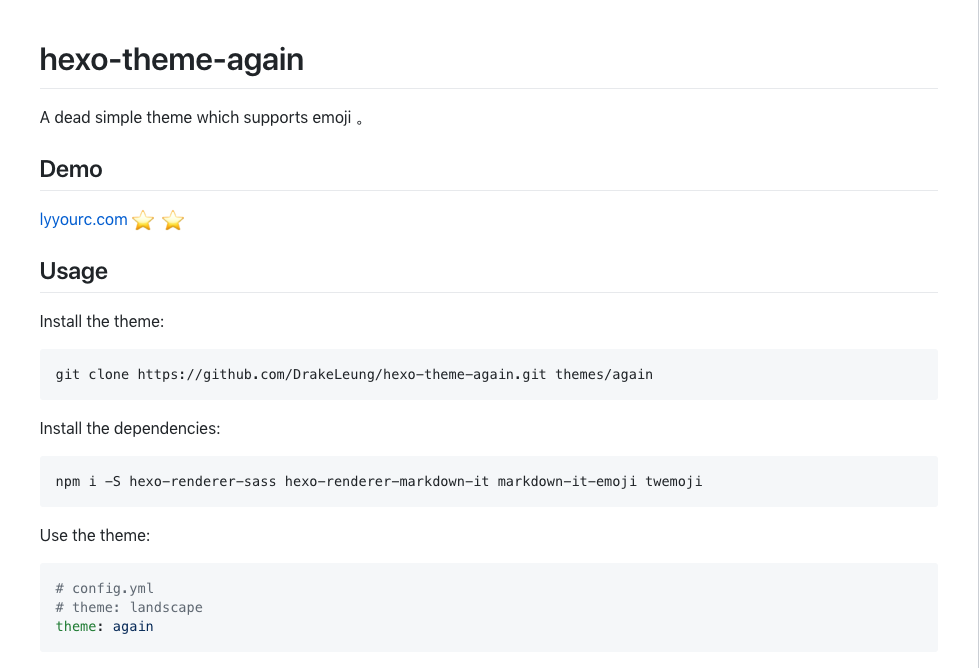
Task: Click the second star emoji in Demo section
Action: 173,221
